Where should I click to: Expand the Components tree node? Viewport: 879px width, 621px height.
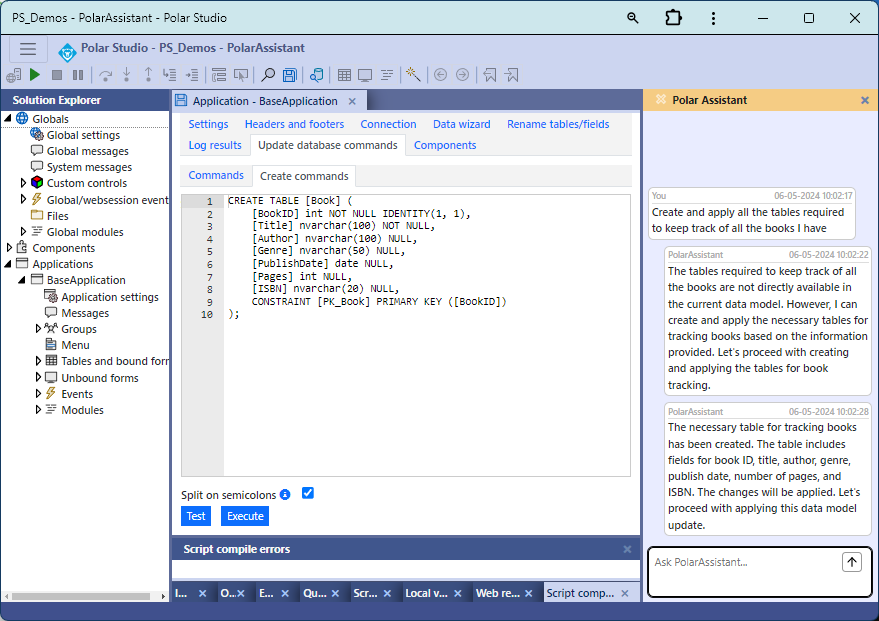(9, 247)
